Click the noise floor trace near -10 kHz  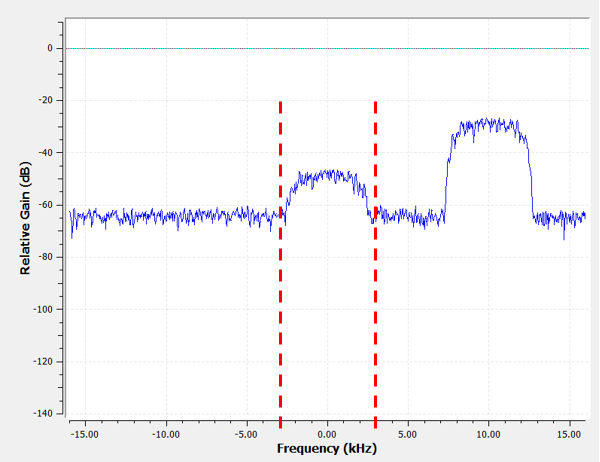pos(165,215)
